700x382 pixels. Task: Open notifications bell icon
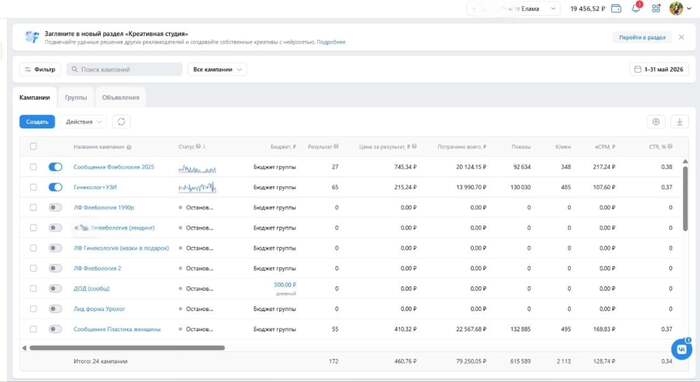[x=636, y=8]
